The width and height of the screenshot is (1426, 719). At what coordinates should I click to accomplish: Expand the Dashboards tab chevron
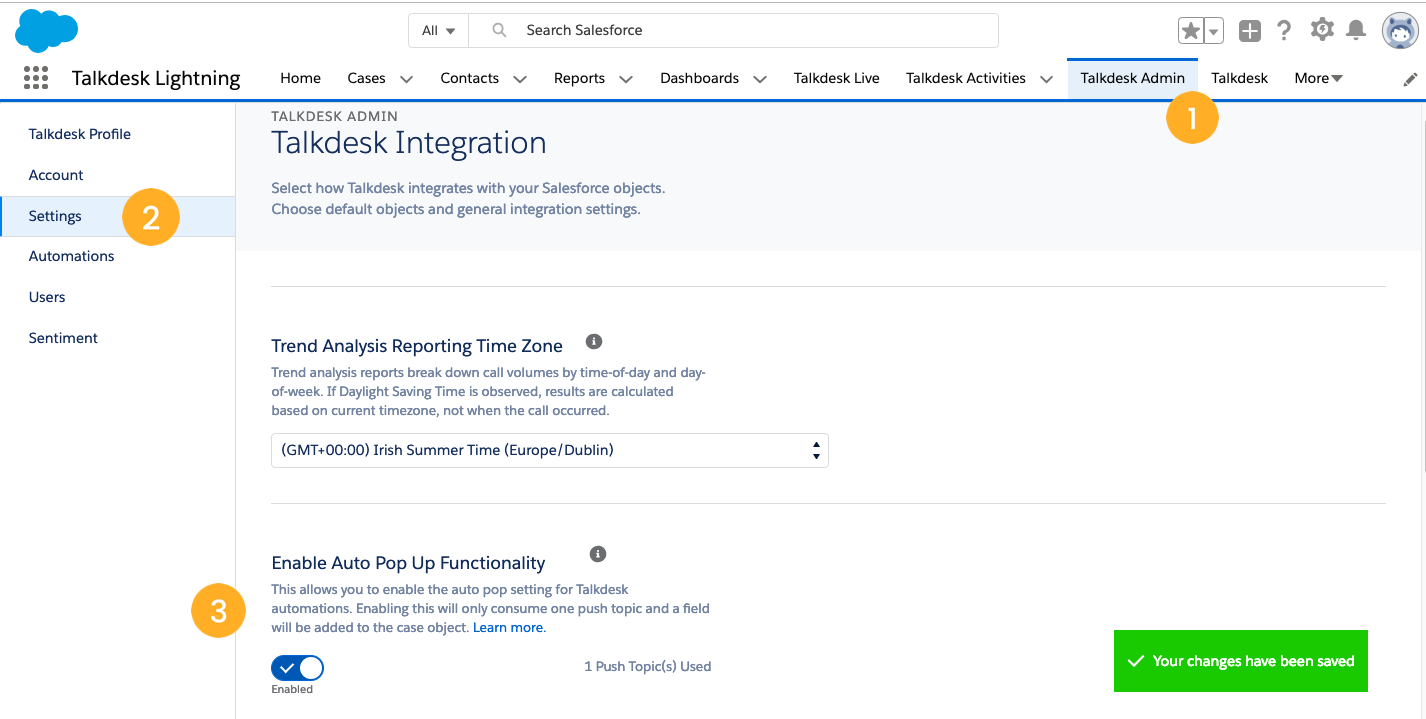[x=760, y=79]
